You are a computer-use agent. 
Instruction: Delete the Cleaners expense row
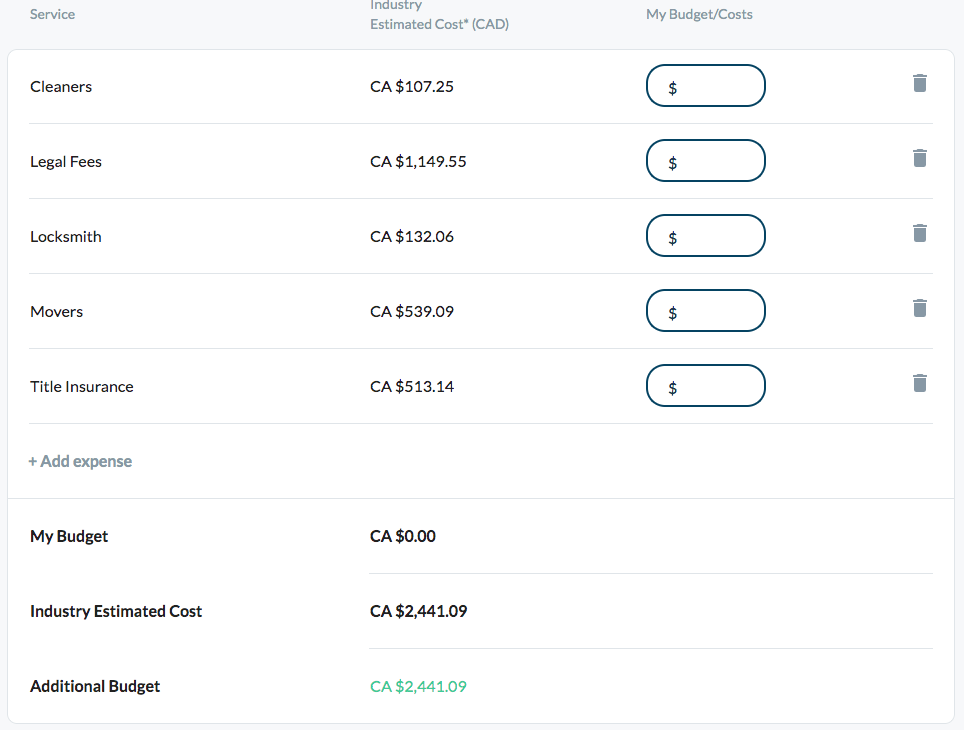click(x=920, y=83)
